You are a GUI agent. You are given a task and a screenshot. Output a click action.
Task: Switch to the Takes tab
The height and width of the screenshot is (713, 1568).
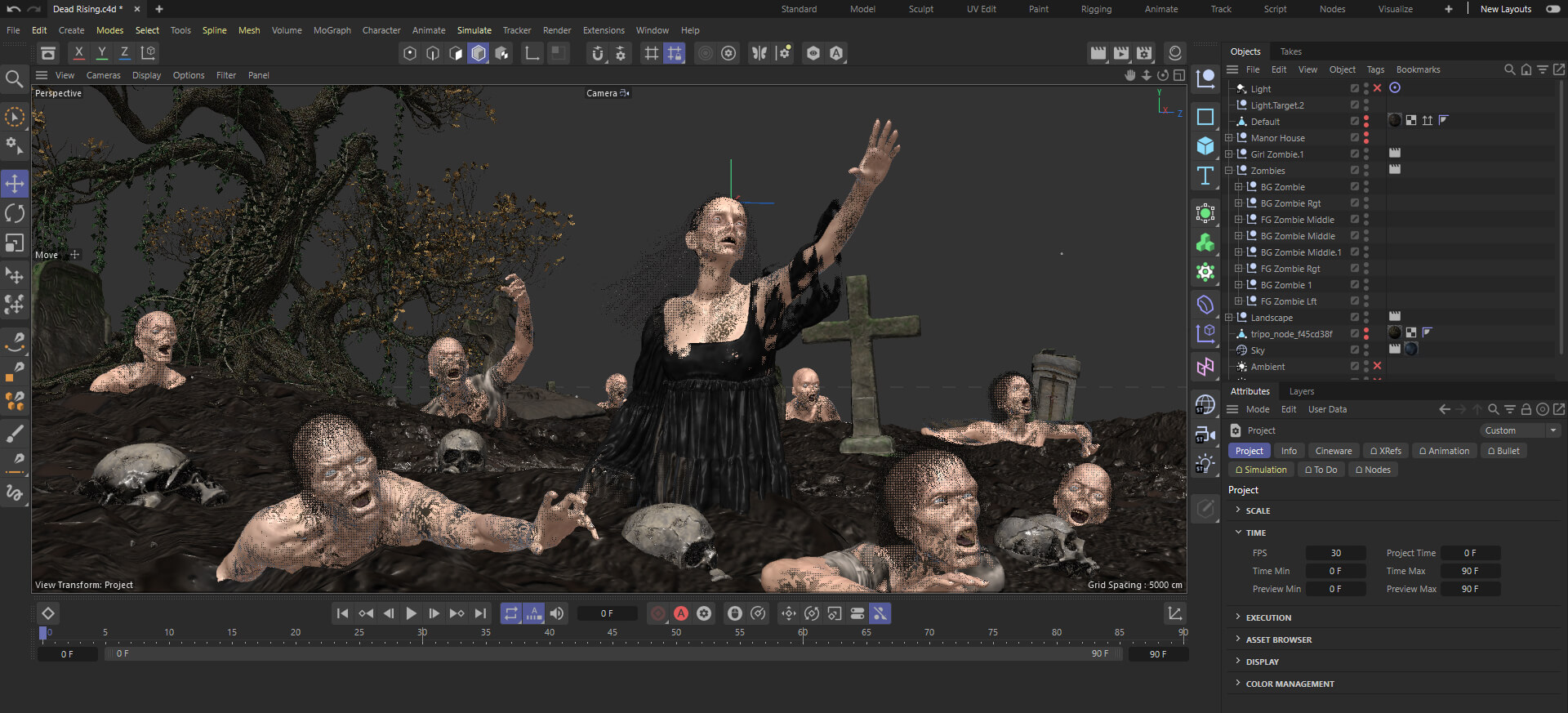click(x=1290, y=51)
